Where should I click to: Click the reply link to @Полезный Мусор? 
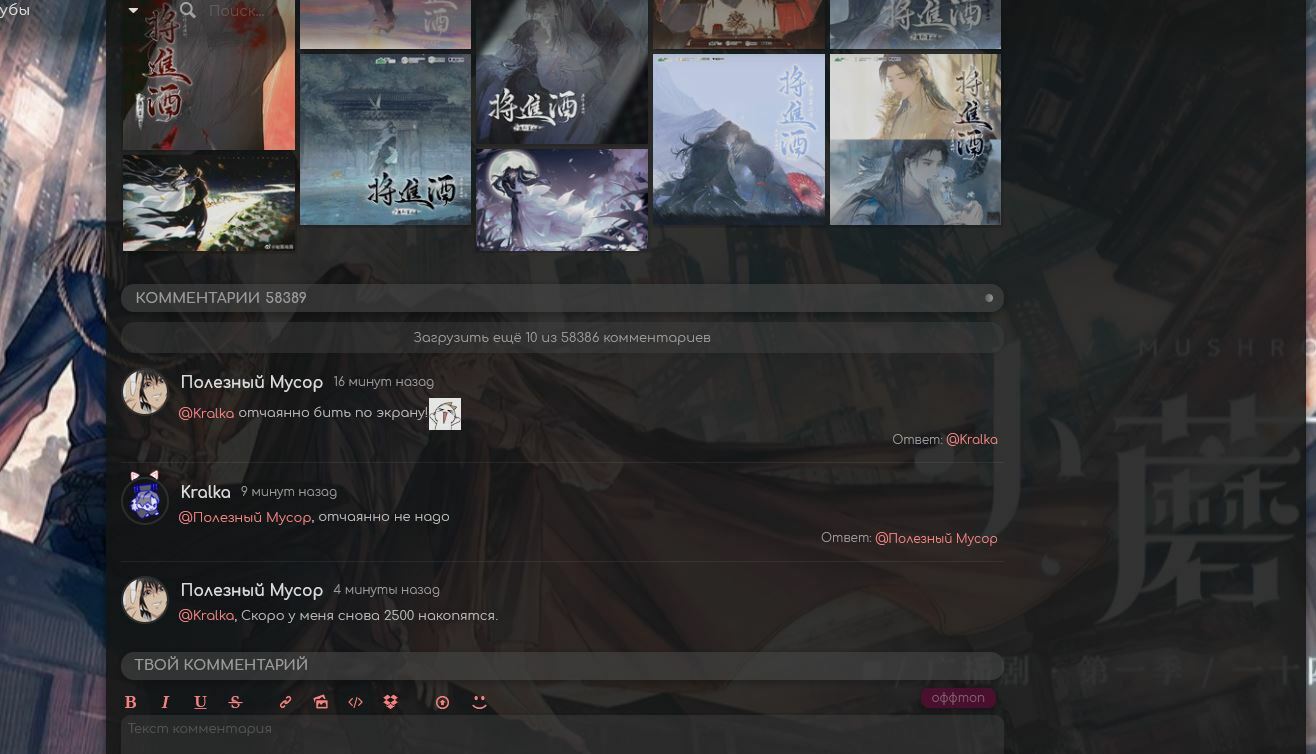[935, 538]
